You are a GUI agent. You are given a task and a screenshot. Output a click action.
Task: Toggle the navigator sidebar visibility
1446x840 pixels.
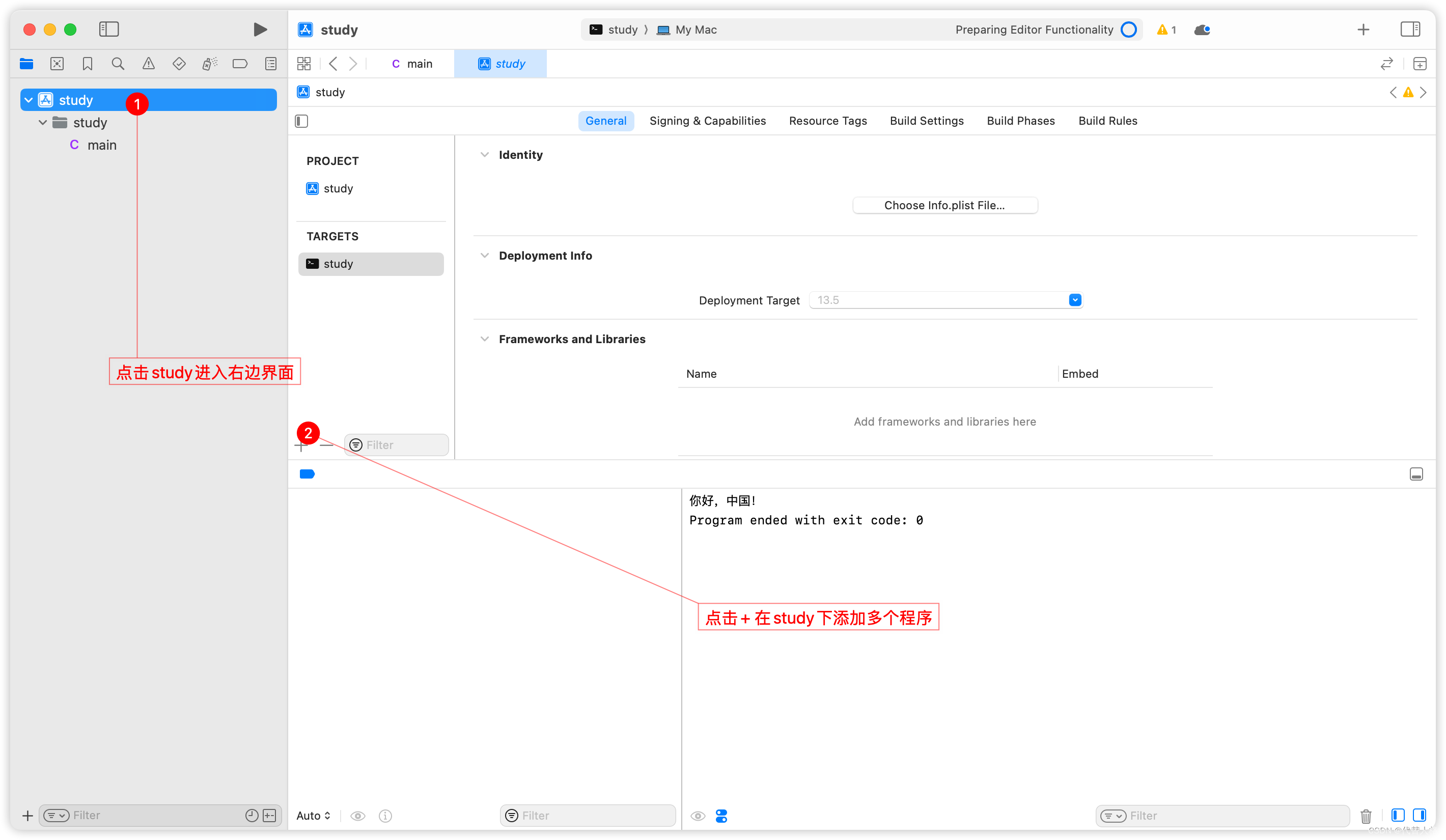(x=108, y=29)
